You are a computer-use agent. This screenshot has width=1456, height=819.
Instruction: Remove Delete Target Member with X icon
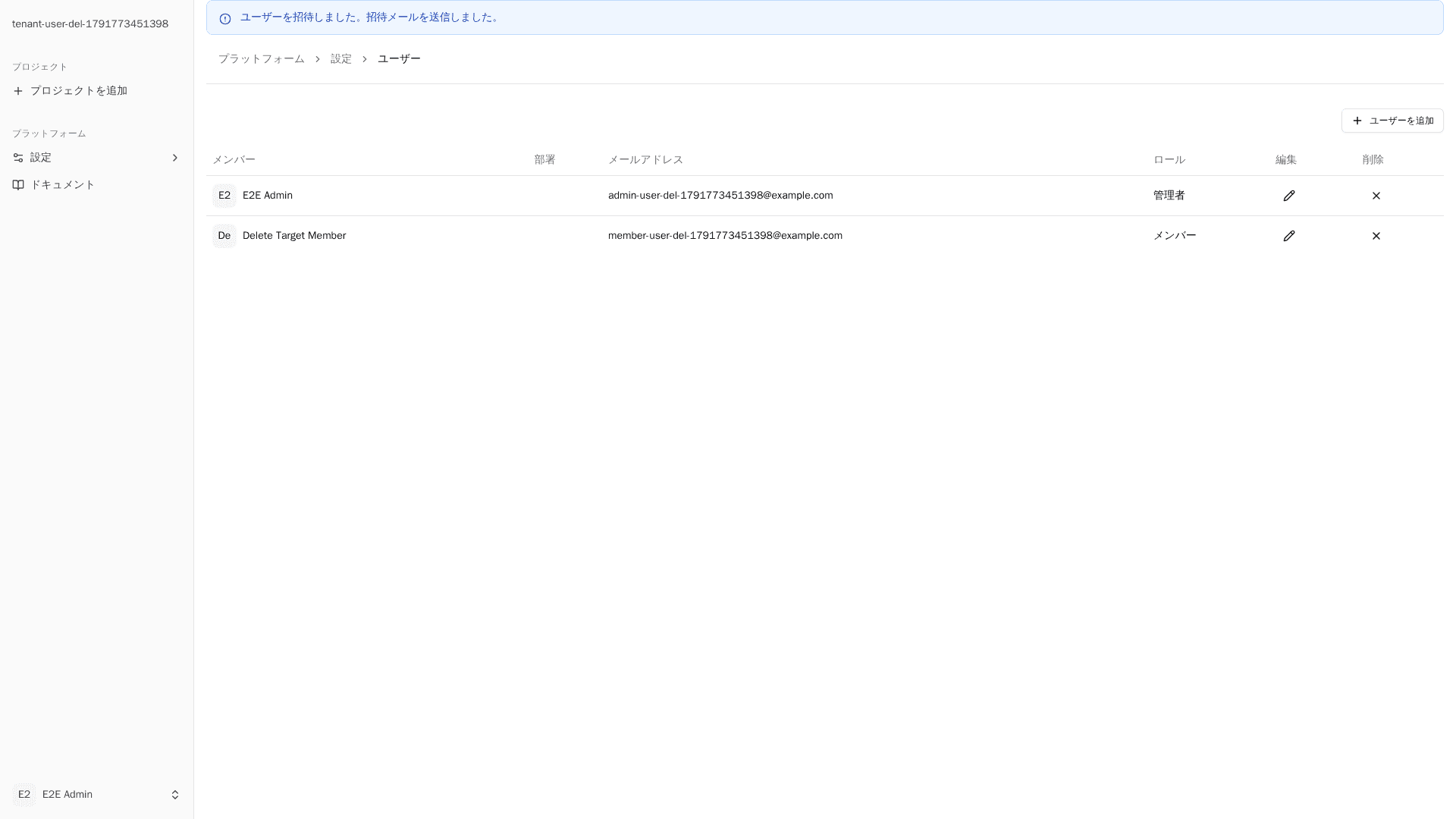(1376, 236)
